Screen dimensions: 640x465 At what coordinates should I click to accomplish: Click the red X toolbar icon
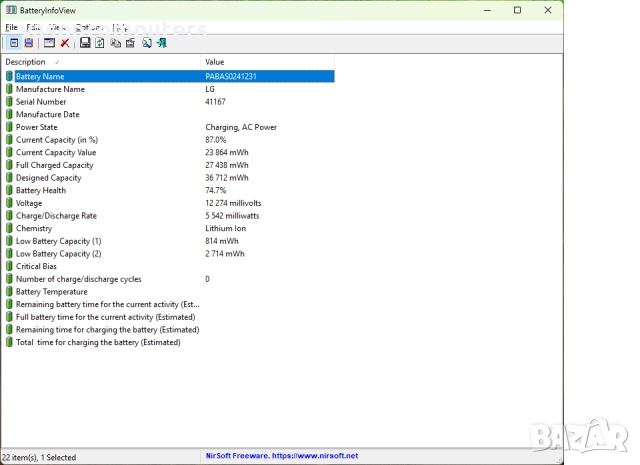pos(65,43)
